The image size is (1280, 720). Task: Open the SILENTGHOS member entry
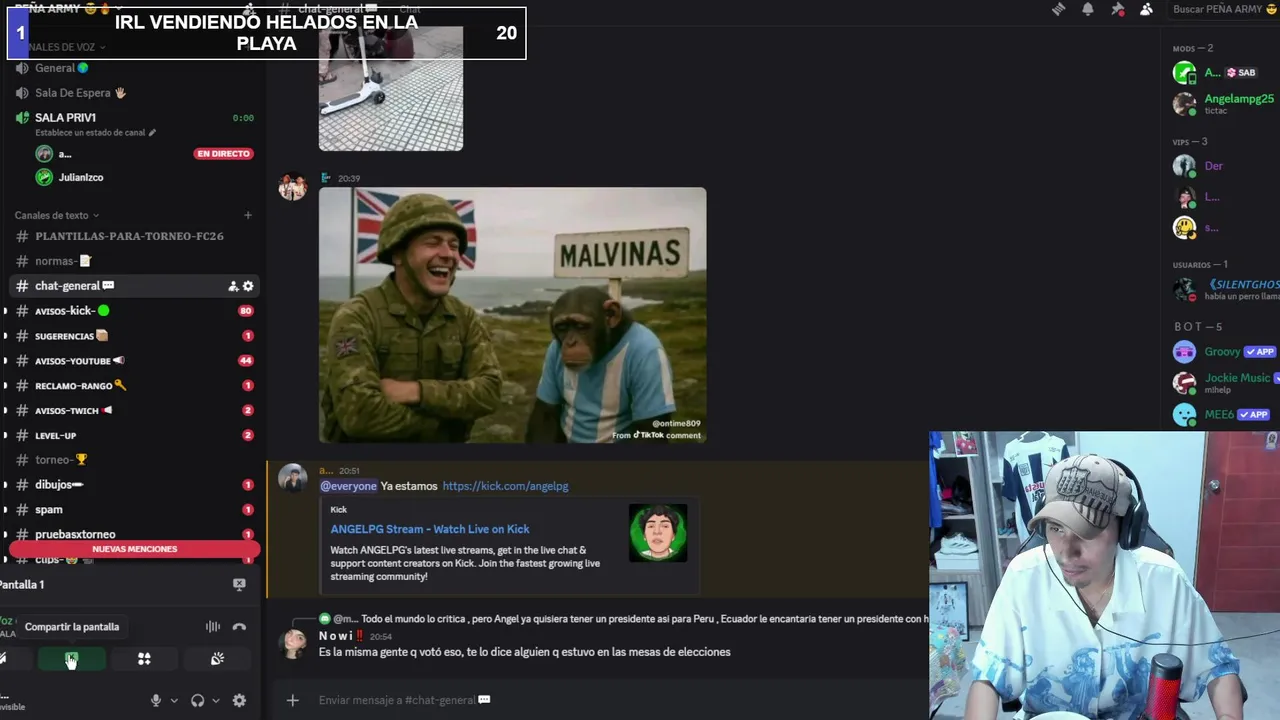(1226, 290)
